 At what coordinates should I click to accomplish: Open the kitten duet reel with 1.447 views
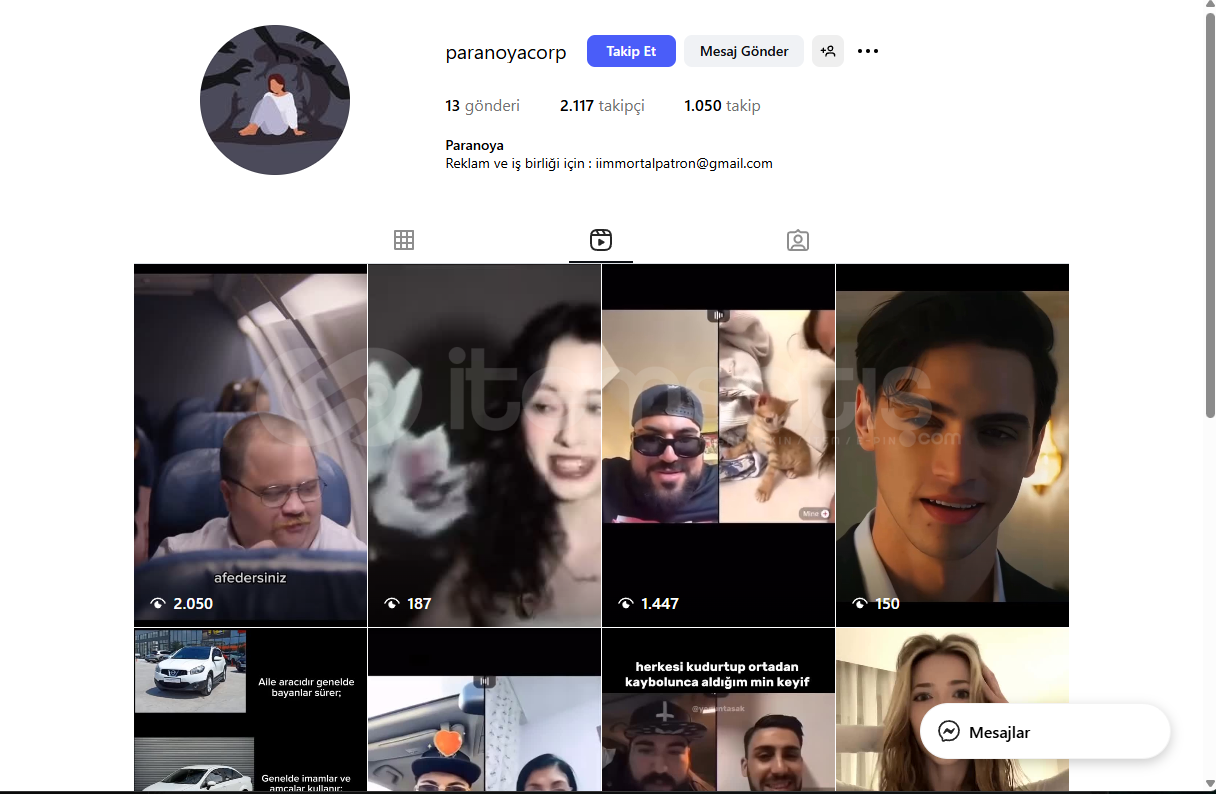click(718, 445)
